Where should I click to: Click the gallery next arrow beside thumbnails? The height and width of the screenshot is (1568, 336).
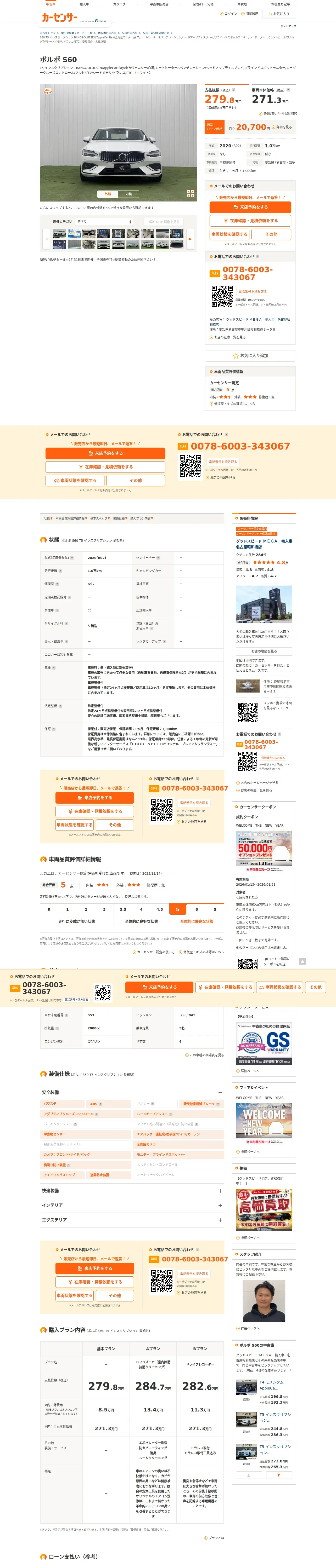point(190,239)
